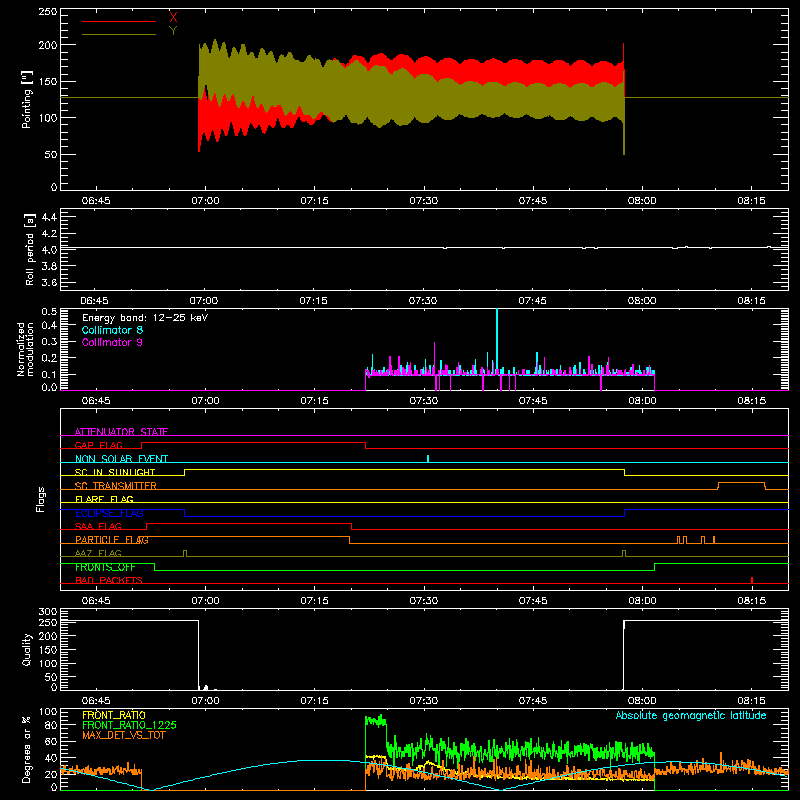Select the Energy band: 12-25 keV text
The width and height of the screenshot is (800, 800).
click(x=145, y=318)
